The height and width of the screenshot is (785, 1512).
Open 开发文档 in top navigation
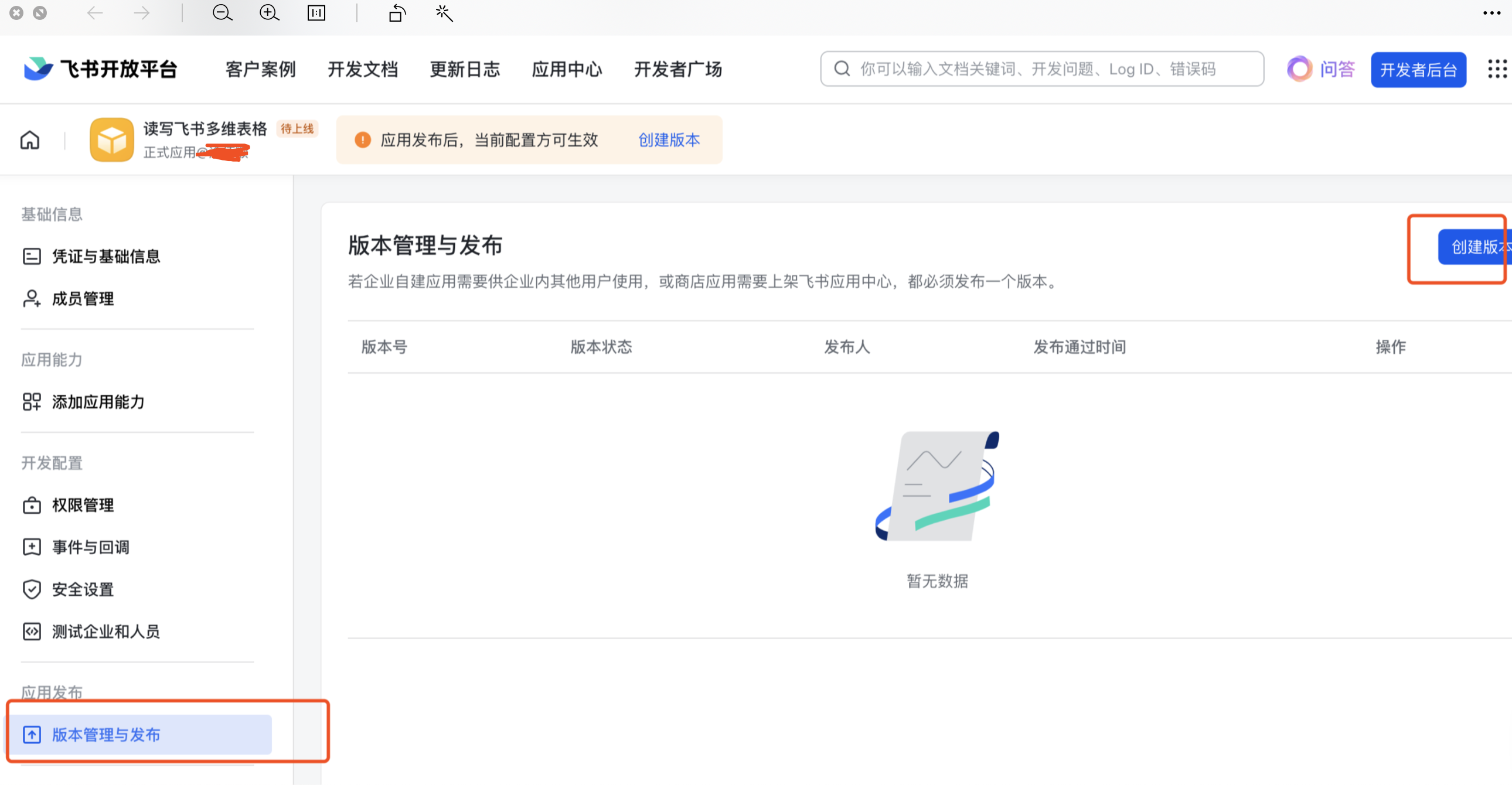tap(363, 69)
